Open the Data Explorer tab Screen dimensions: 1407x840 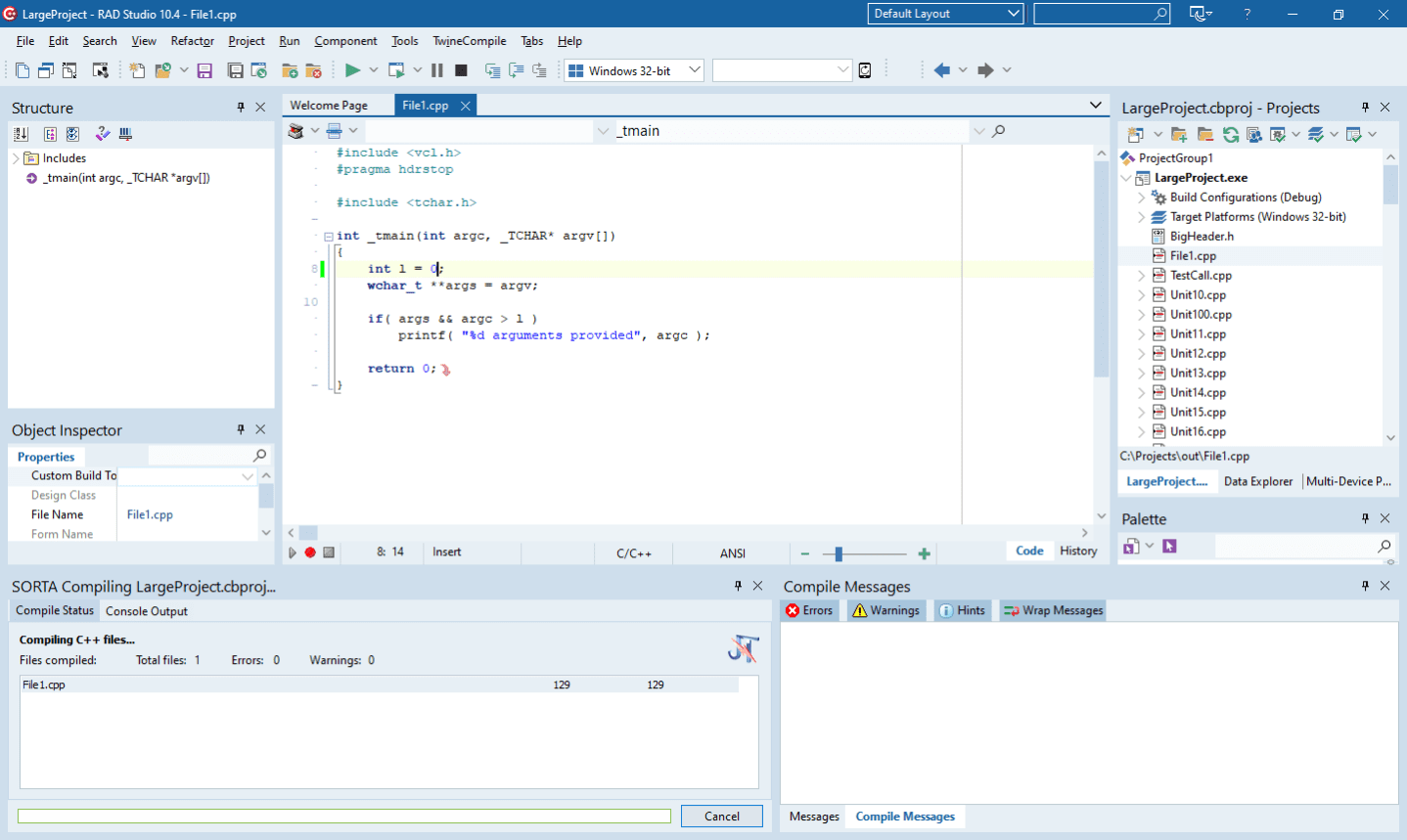[x=1258, y=481]
